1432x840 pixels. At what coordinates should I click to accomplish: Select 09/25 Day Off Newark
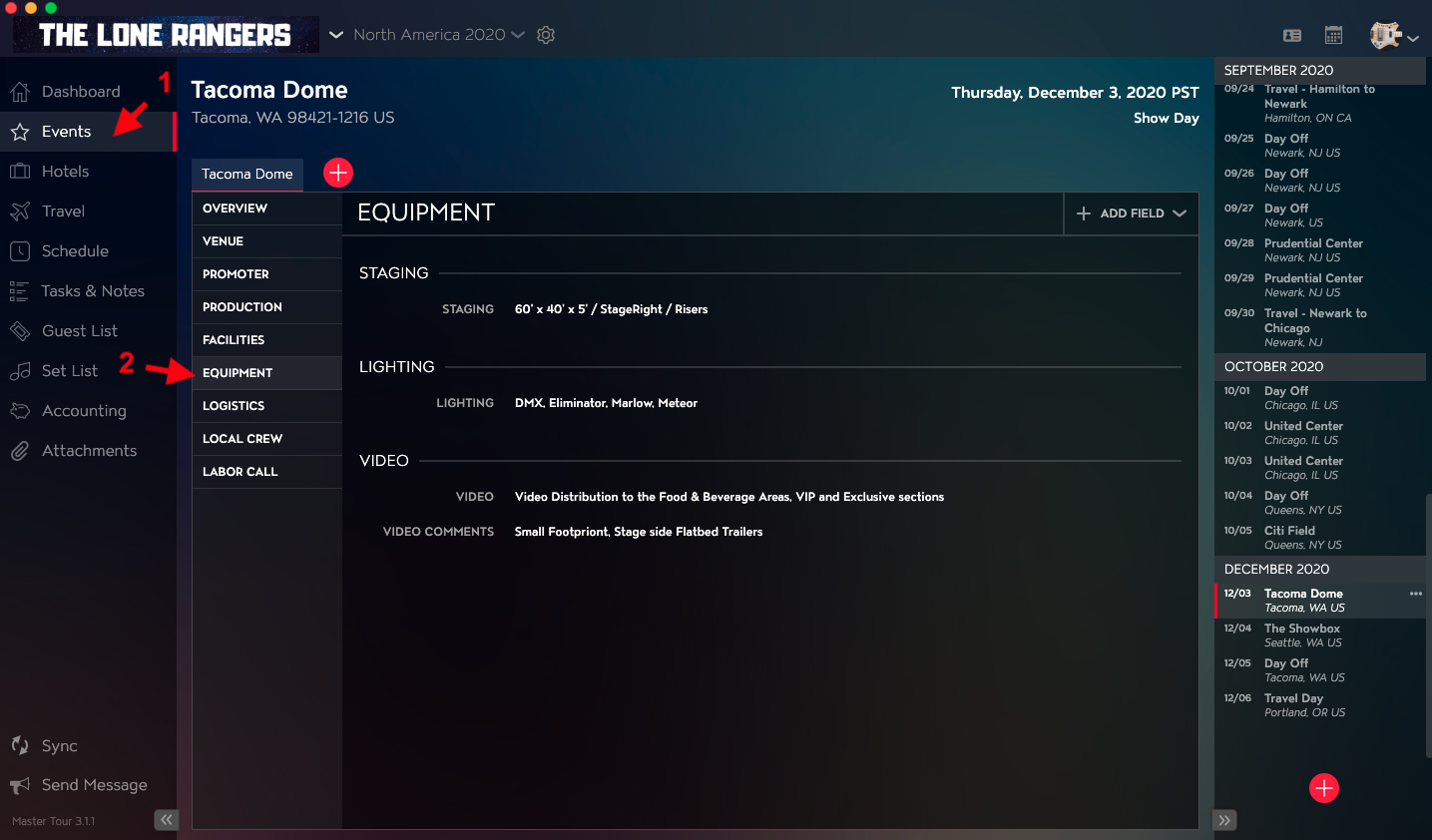coord(1319,146)
